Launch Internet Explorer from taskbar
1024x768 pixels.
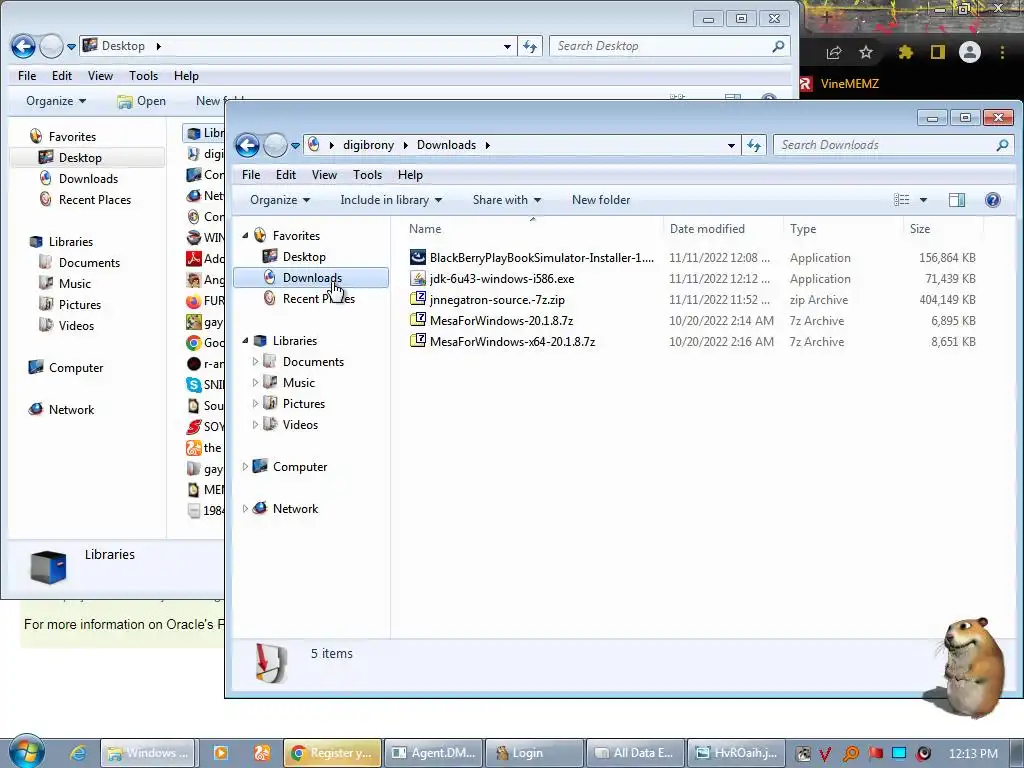click(x=78, y=753)
